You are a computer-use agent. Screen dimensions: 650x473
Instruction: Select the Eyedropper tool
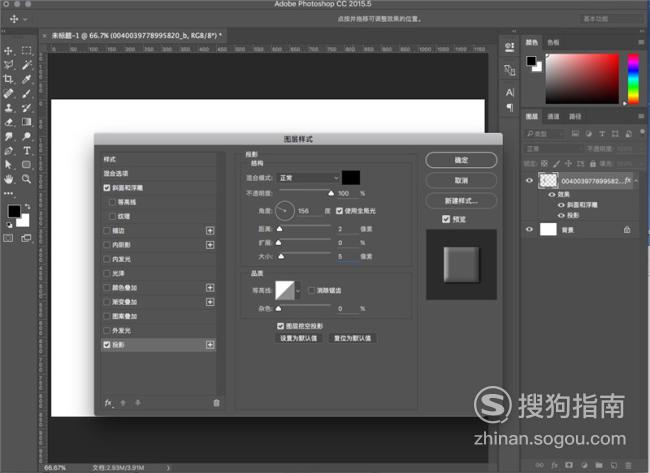(27, 79)
